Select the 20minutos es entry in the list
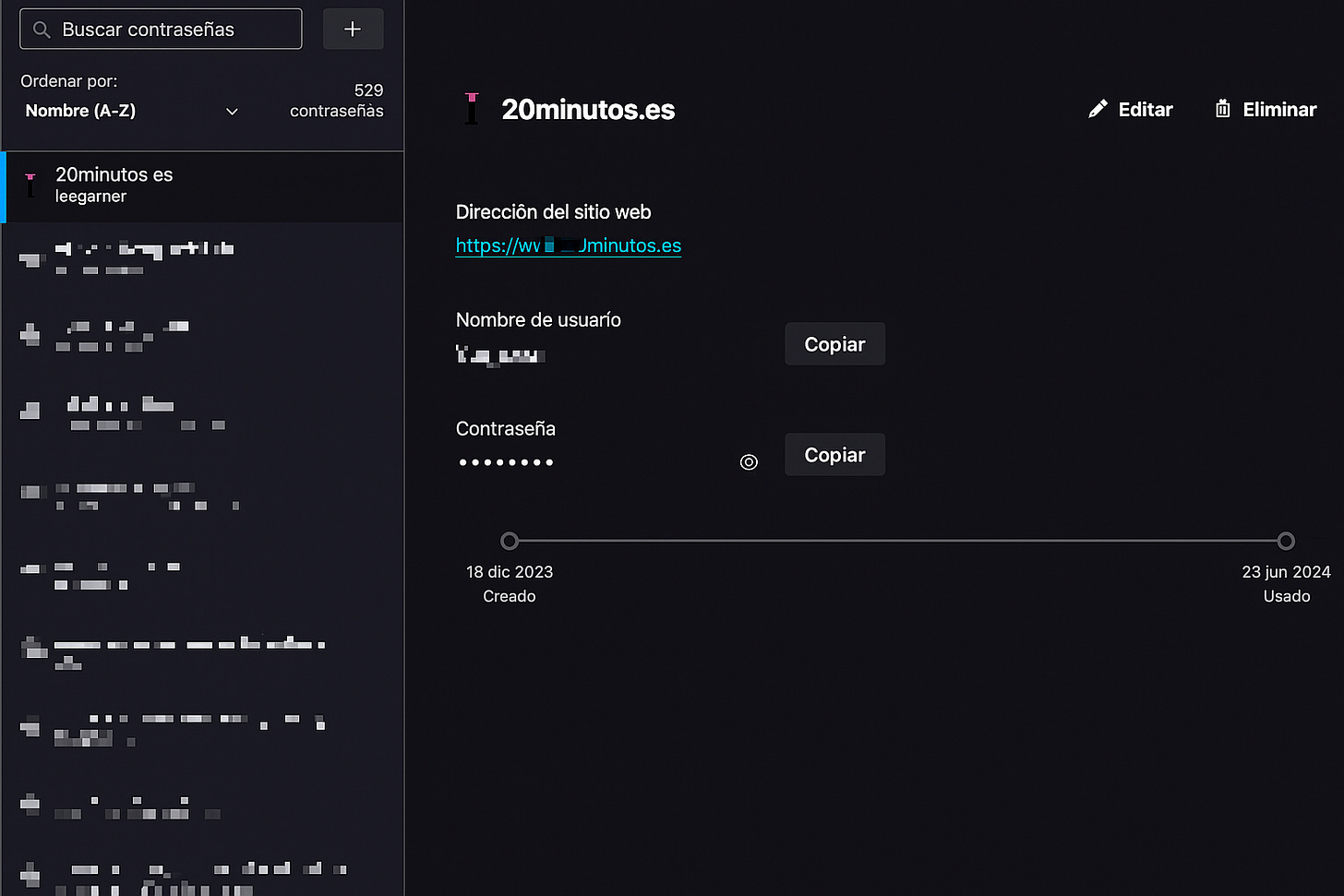The width and height of the screenshot is (1344, 896). click(203, 186)
